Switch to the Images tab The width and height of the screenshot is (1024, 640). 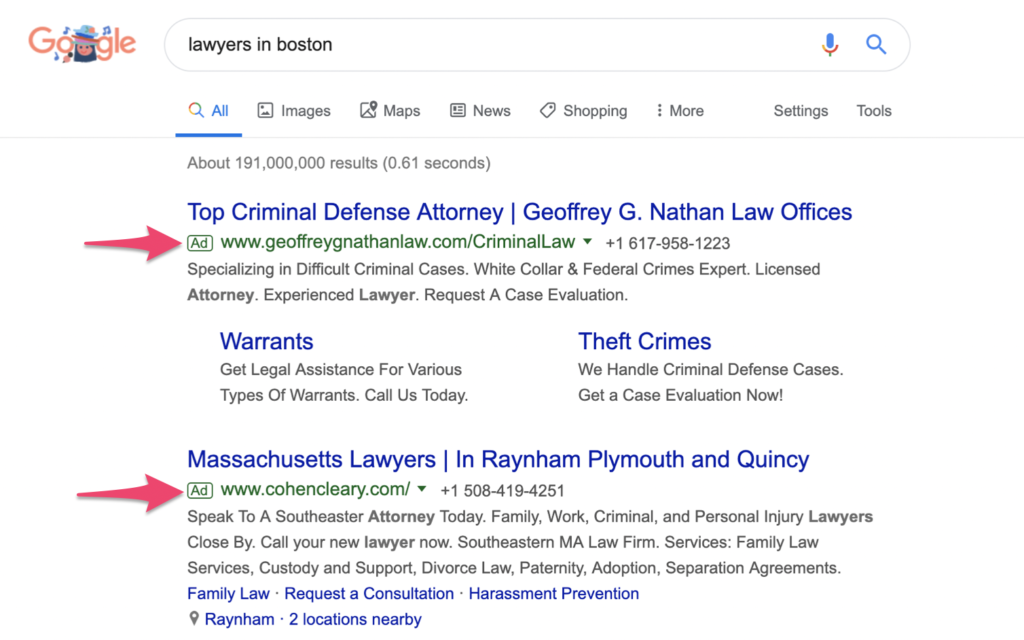(x=294, y=111)
